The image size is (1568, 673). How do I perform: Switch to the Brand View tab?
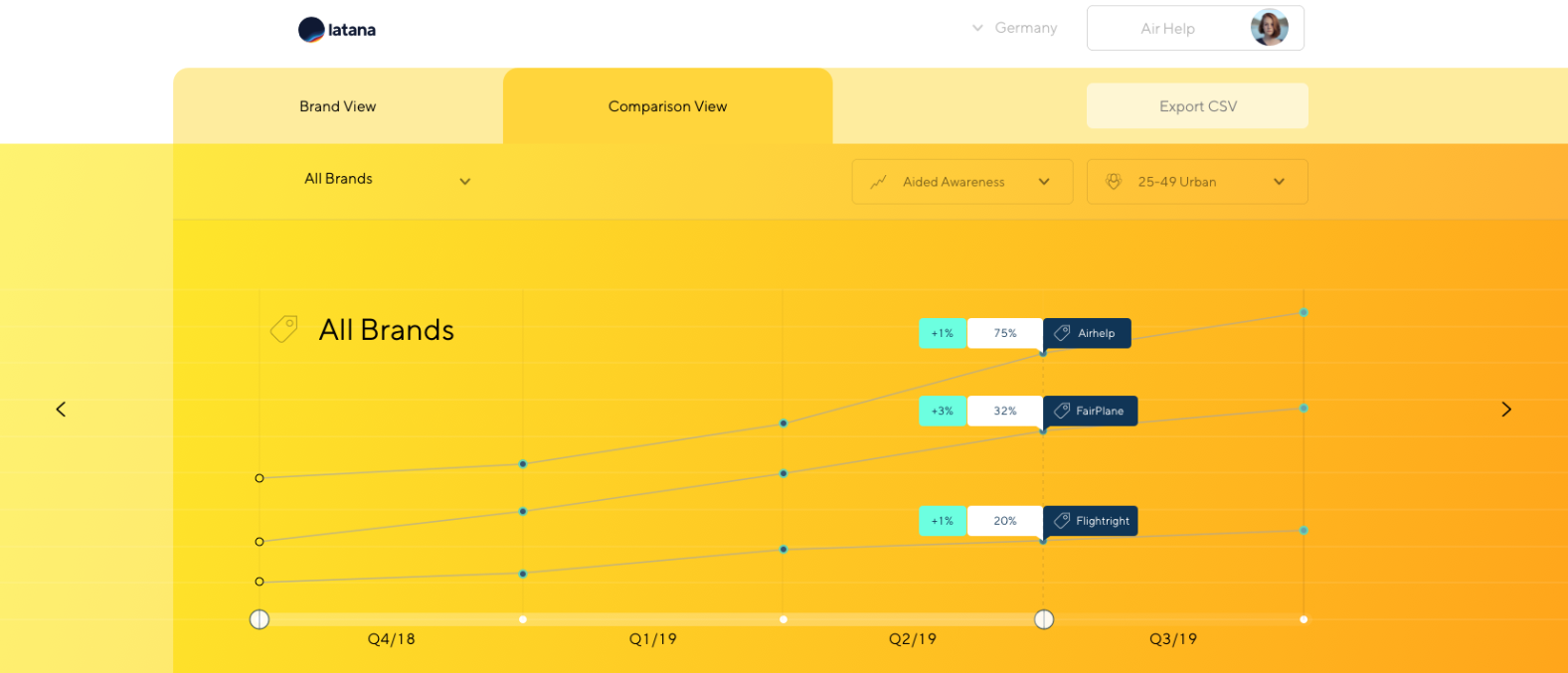[x=338, y=106]
